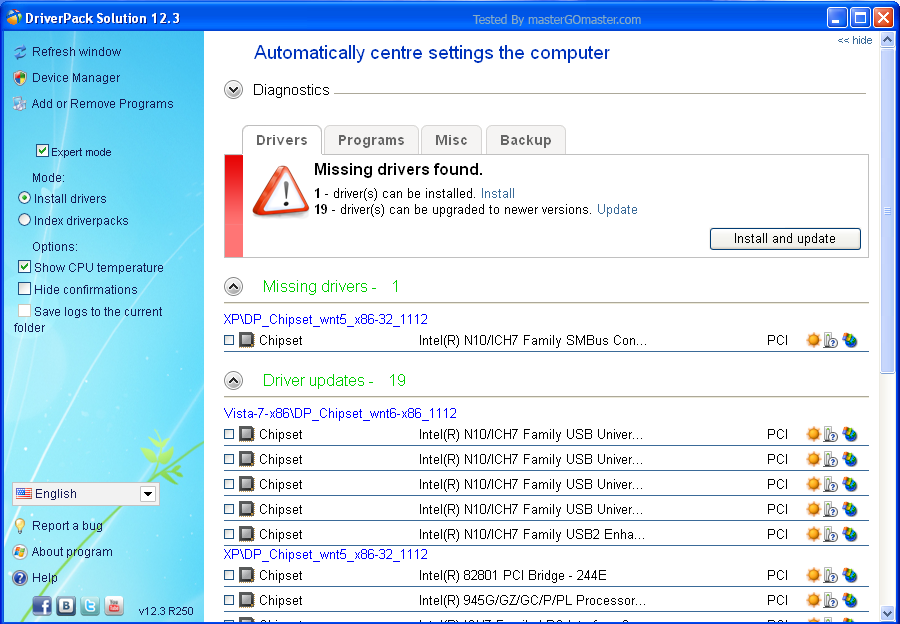The height and width of the screenshot is (624, 900).
Task: Click the chipset chip icon on SMBus row
Action: pos(246,340)
